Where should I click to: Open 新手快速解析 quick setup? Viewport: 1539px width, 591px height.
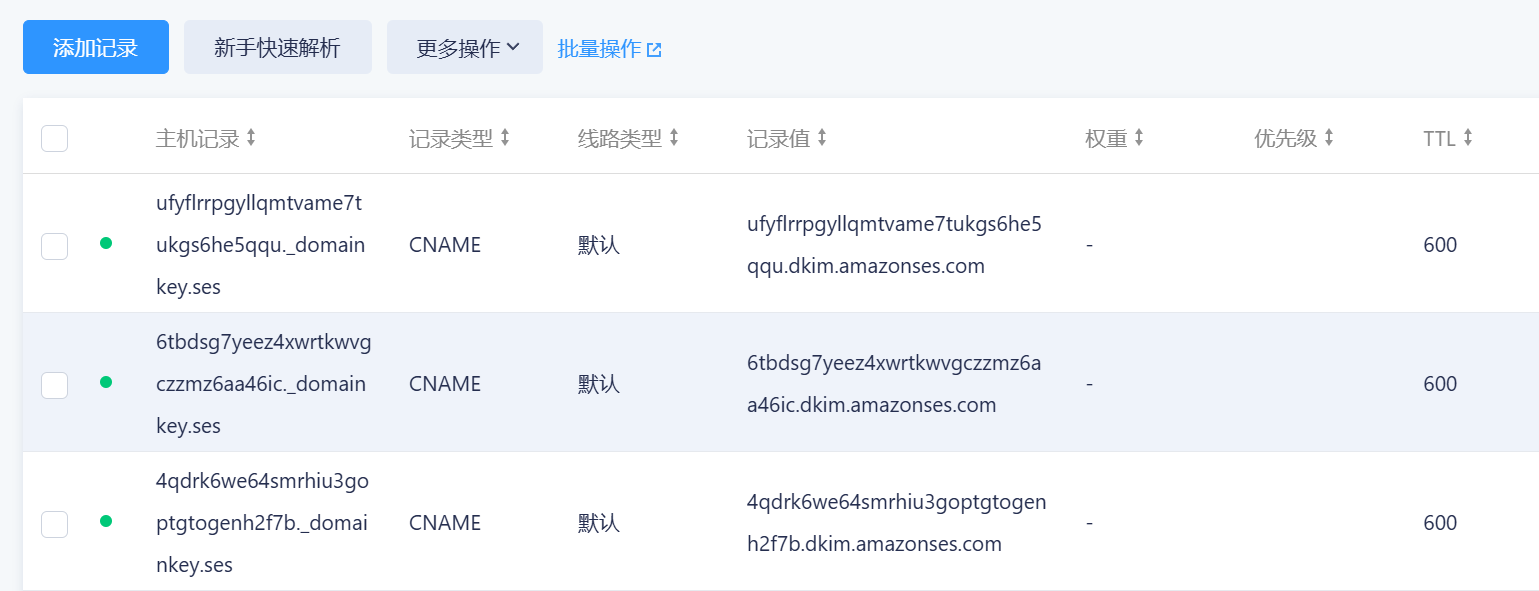[x=278, y=47]
